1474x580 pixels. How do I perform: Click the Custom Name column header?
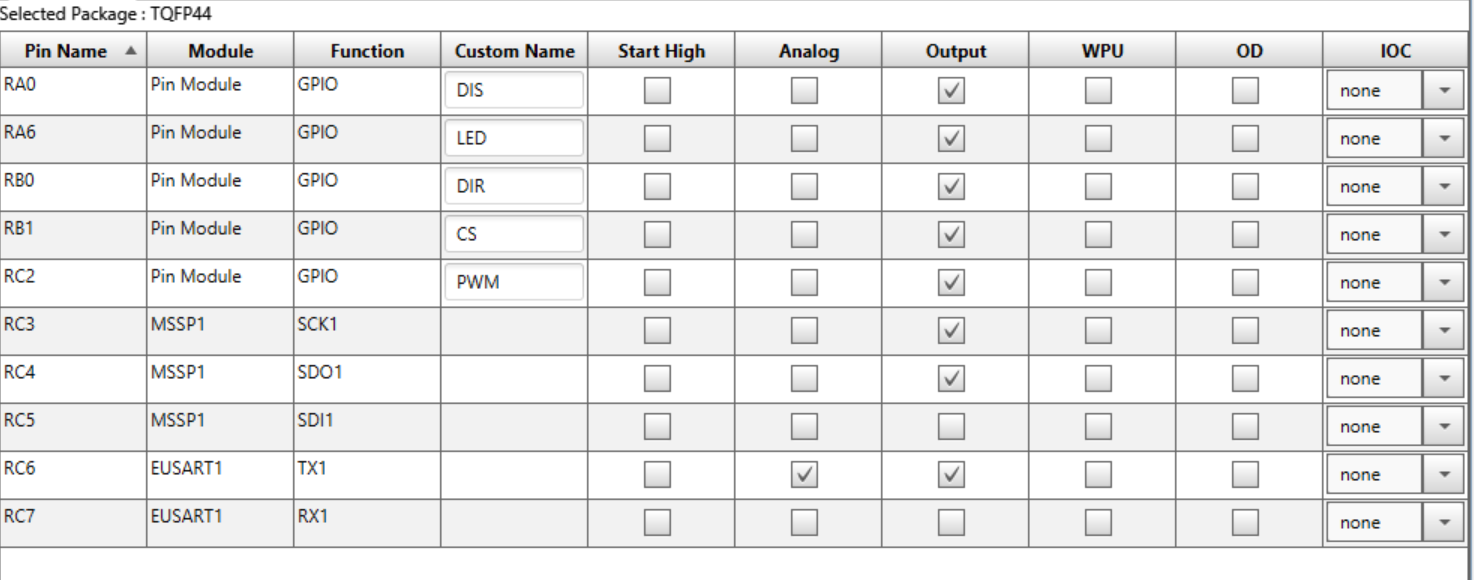(x=514, y=51)
